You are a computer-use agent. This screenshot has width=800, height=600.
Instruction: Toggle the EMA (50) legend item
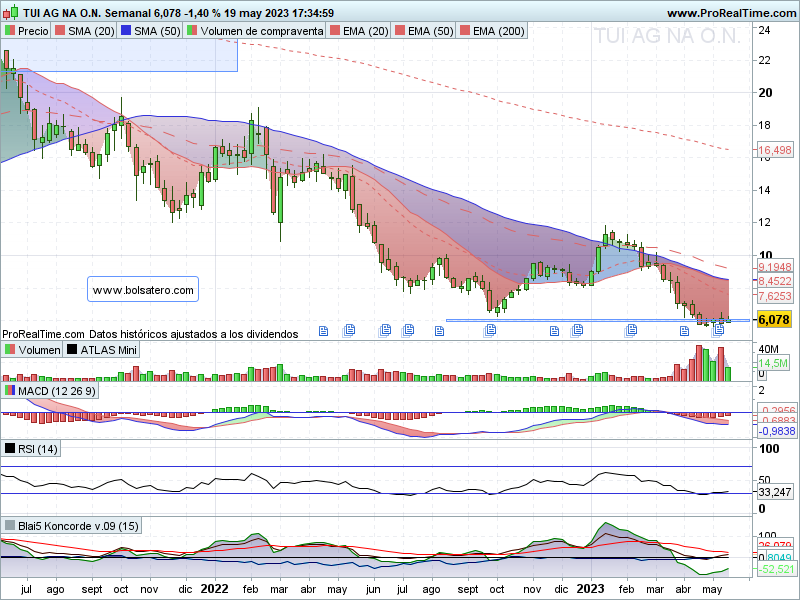[x=424, y=31]
